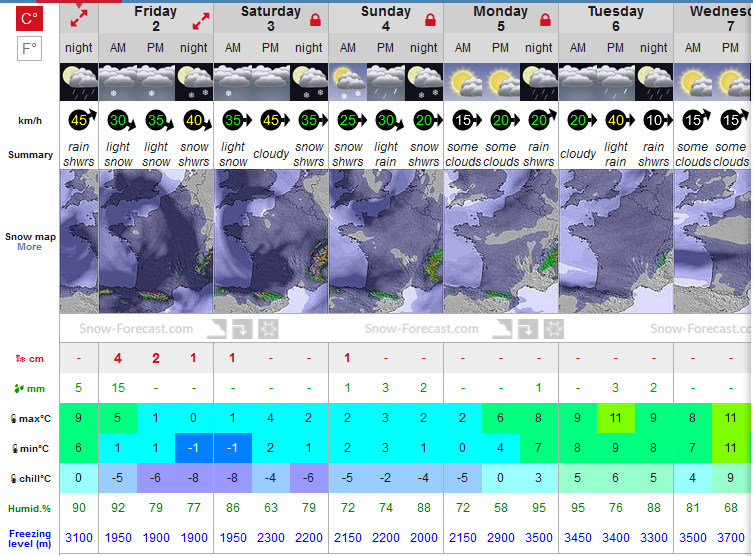This screenshot has width=753, height=556.
Task: Click the Saturday PM 45 km/h wind icon
Action: point(274,120)
